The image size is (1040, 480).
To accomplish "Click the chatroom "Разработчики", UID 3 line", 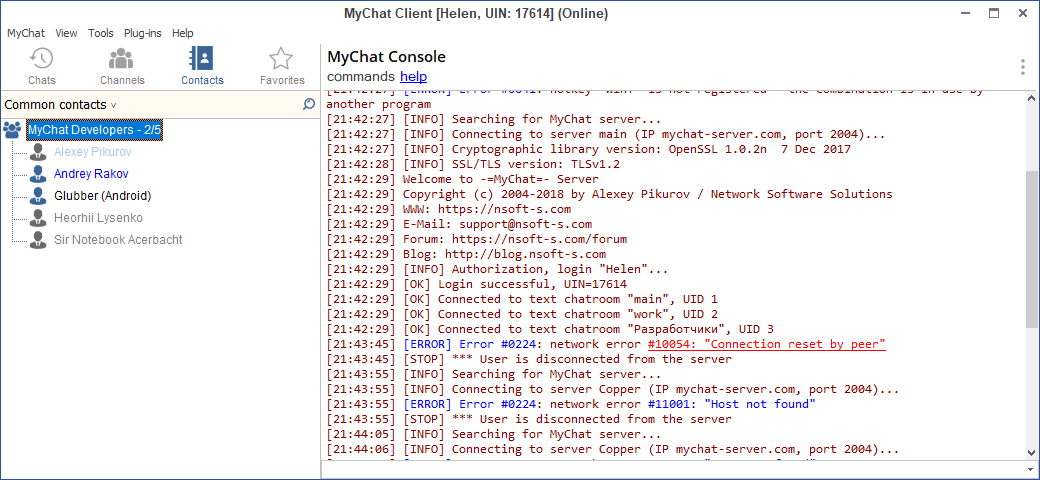I will coord(551,329).
